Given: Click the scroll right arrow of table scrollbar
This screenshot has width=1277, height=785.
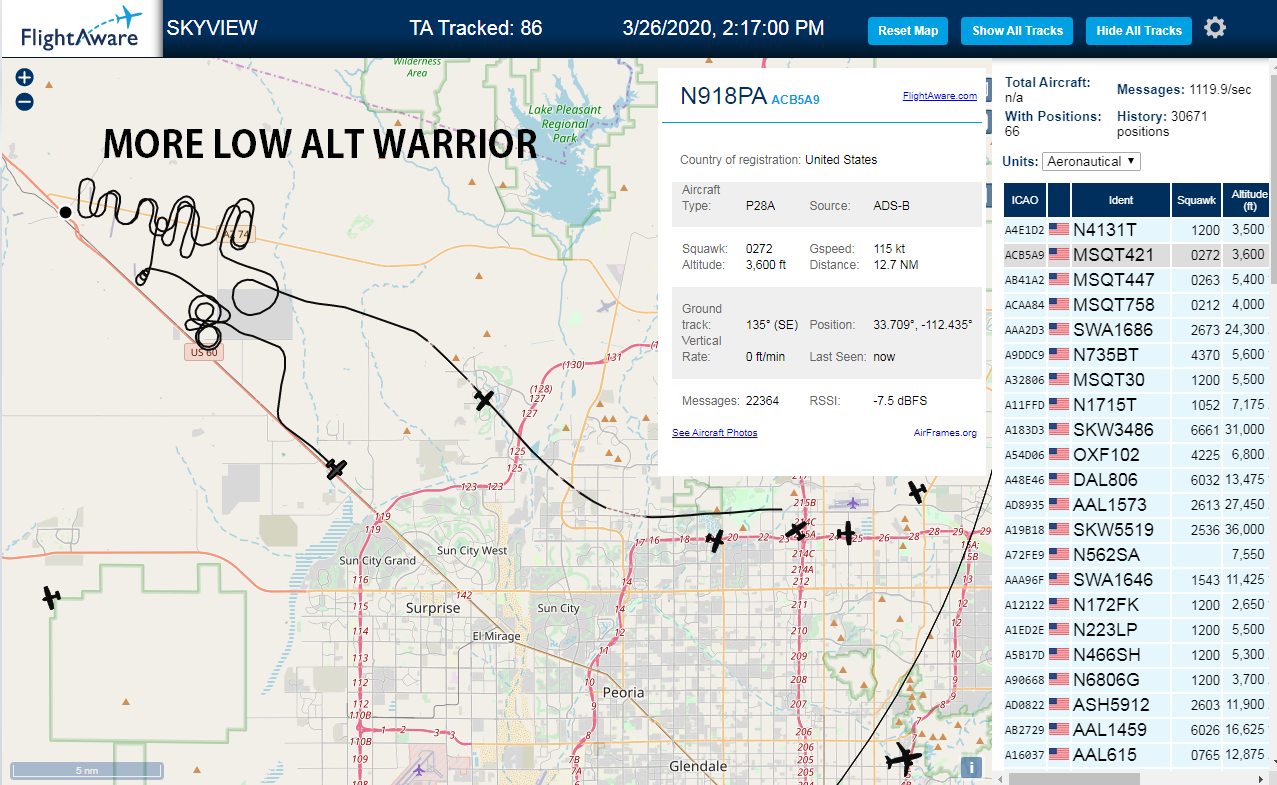Looking at the screenshot, I should 1263,777.
